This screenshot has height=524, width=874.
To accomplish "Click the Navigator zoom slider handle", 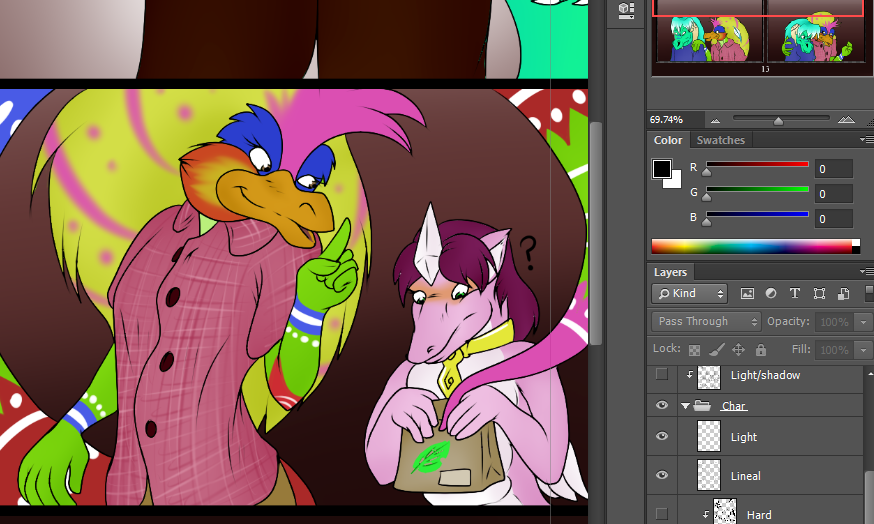I will point(778,120).
